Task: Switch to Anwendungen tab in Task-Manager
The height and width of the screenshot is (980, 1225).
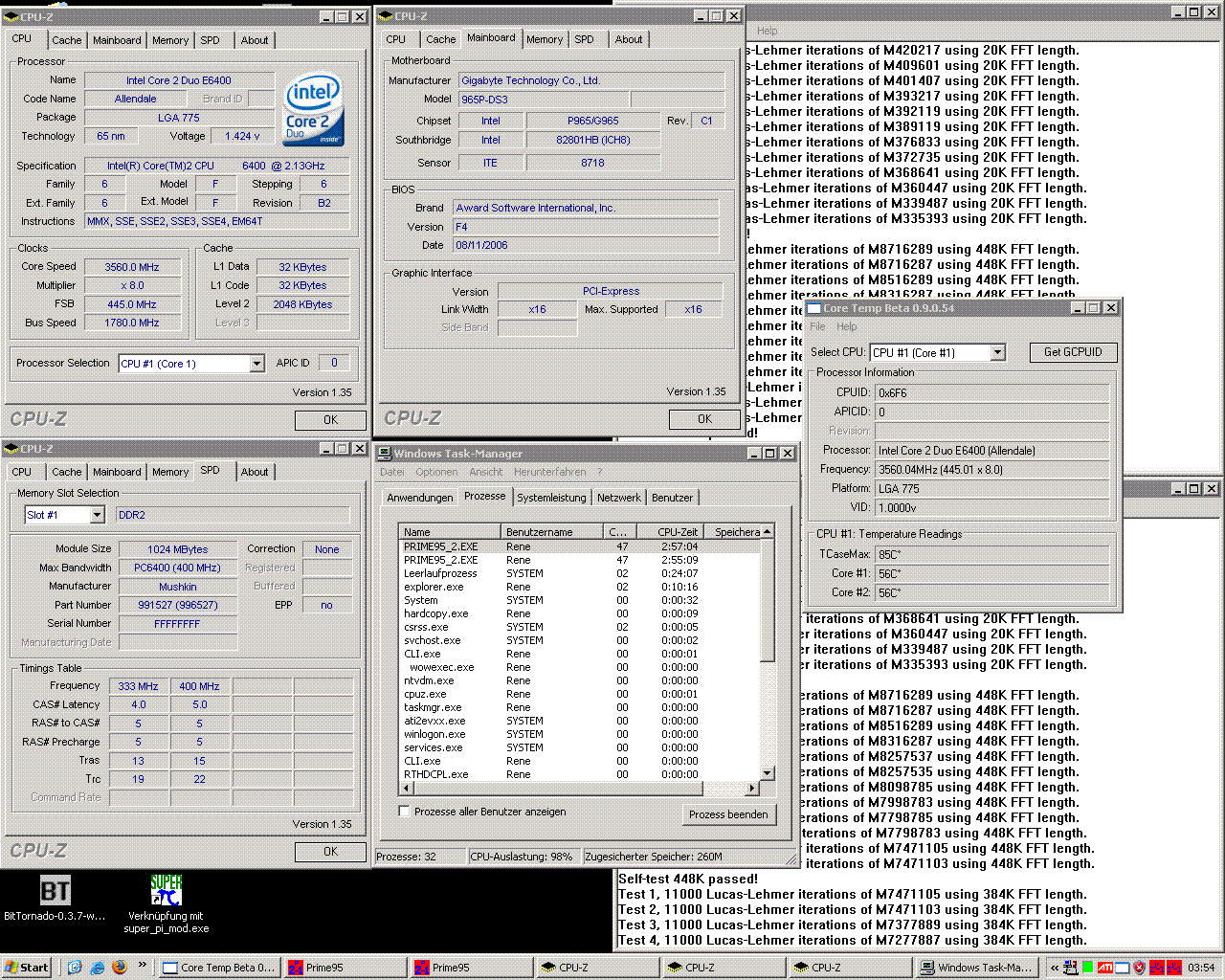Action: [x=419, y=498]
